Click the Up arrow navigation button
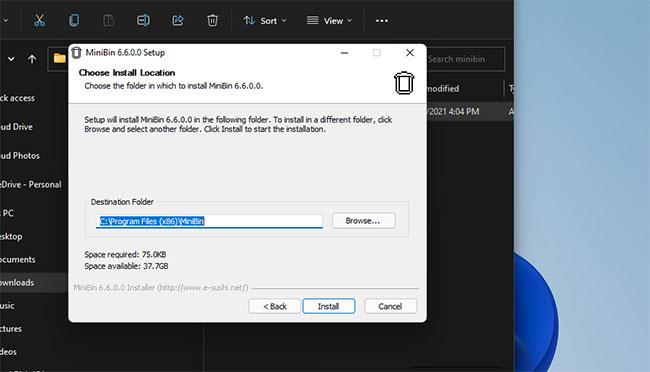The height and width of the screenshot is (372, 650). [x=32, y=59]
